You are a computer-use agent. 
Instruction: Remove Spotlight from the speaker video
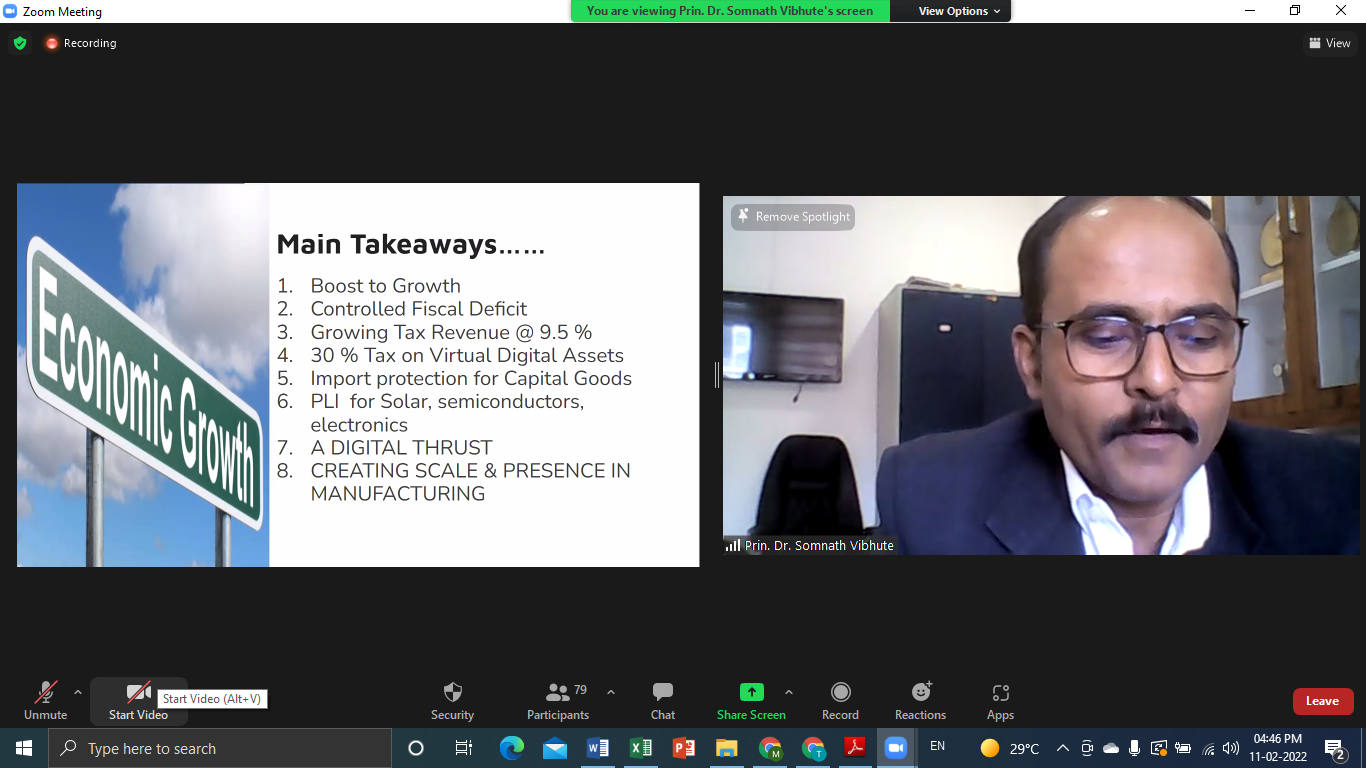[x=793, y=217]
